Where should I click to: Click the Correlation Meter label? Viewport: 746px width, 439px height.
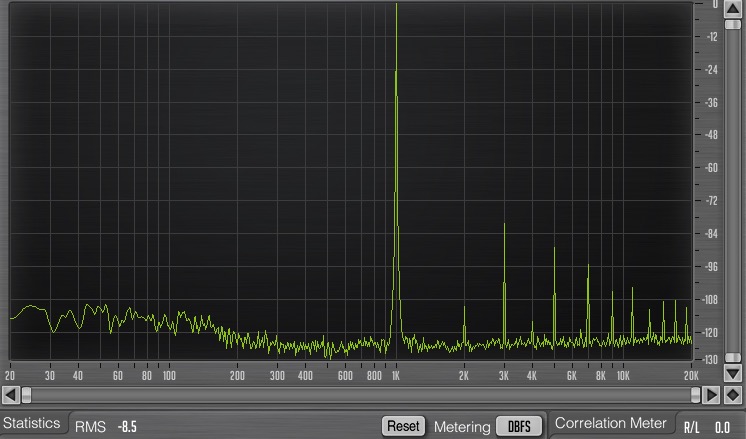(610, 423)
